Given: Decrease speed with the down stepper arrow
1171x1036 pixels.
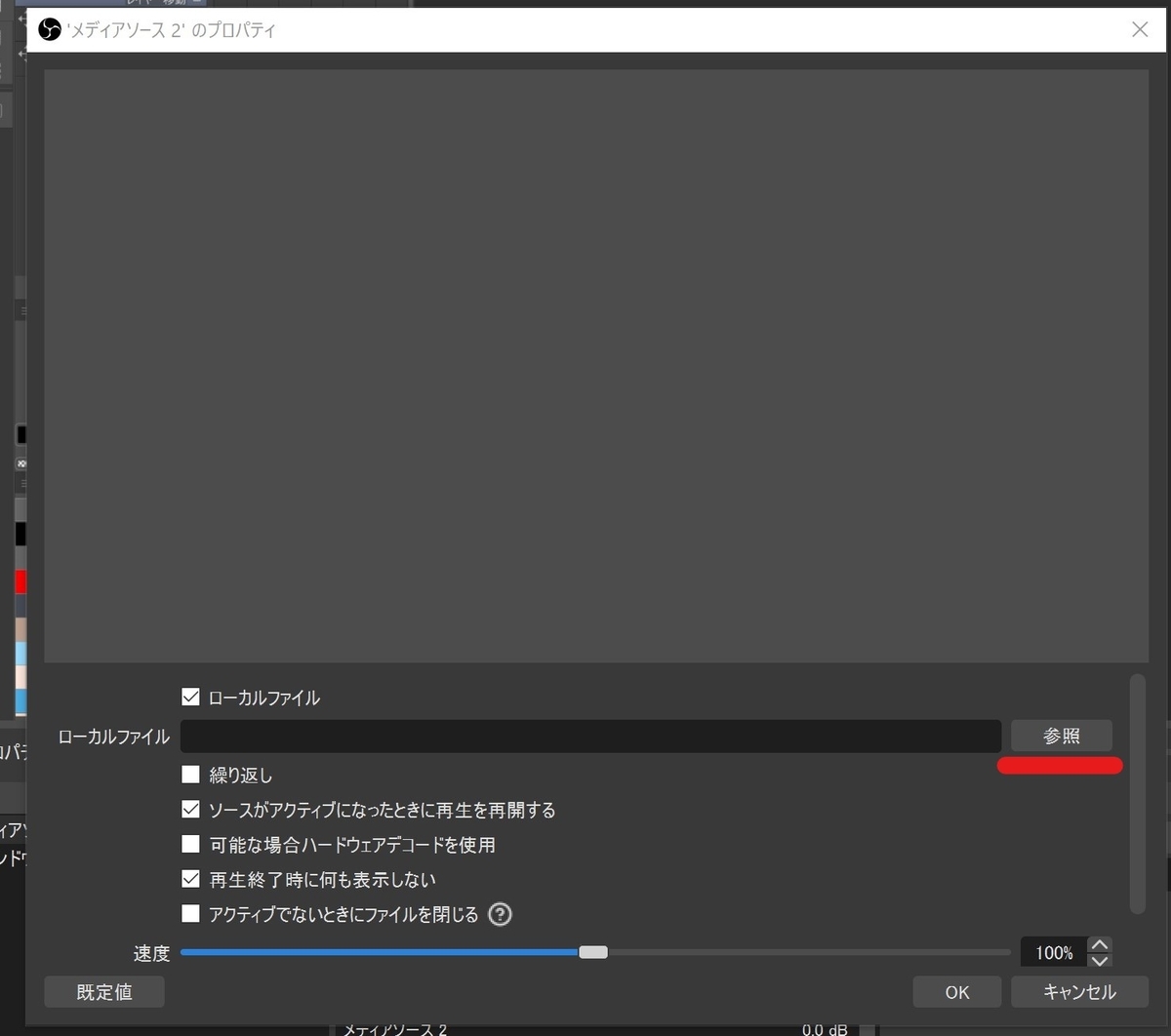Looking at the screenshot, I should click(1100, 960).
